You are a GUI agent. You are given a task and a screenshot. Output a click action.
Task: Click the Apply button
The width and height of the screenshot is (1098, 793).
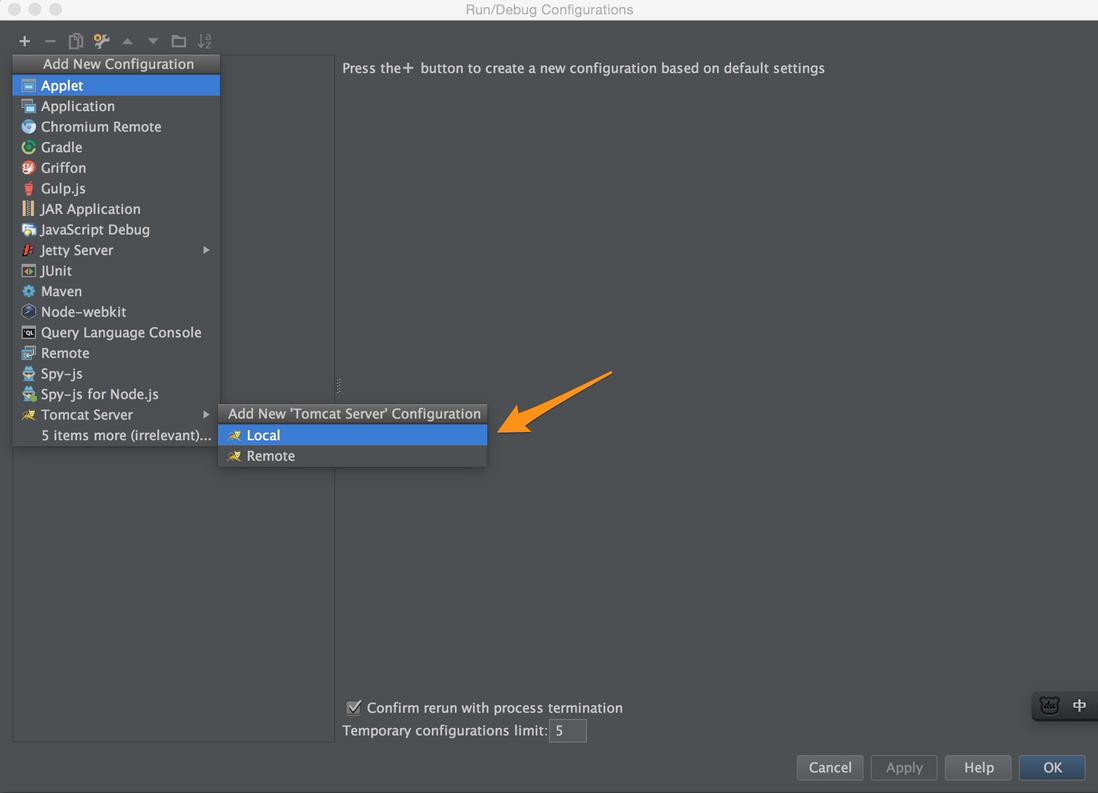click(904, 768)
